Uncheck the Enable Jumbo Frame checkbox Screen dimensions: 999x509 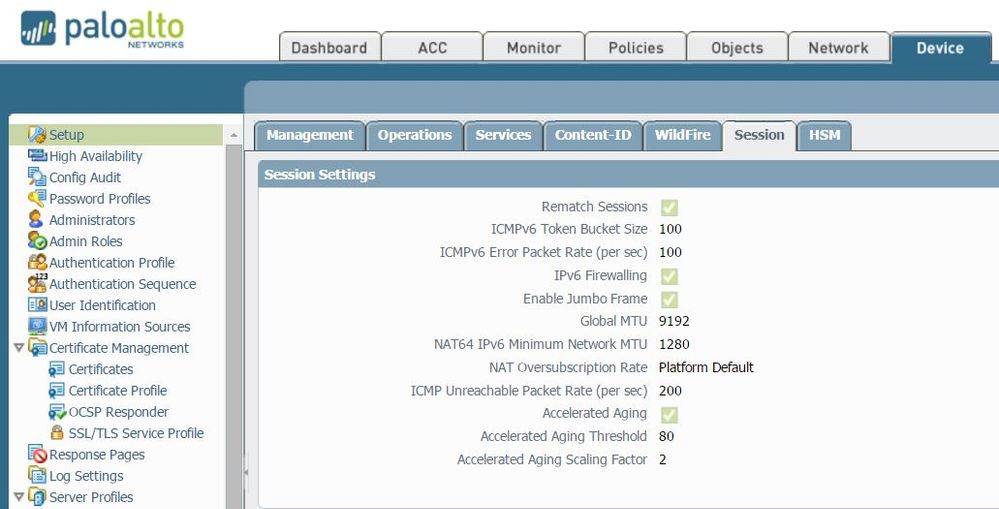(x=669, y=299)
